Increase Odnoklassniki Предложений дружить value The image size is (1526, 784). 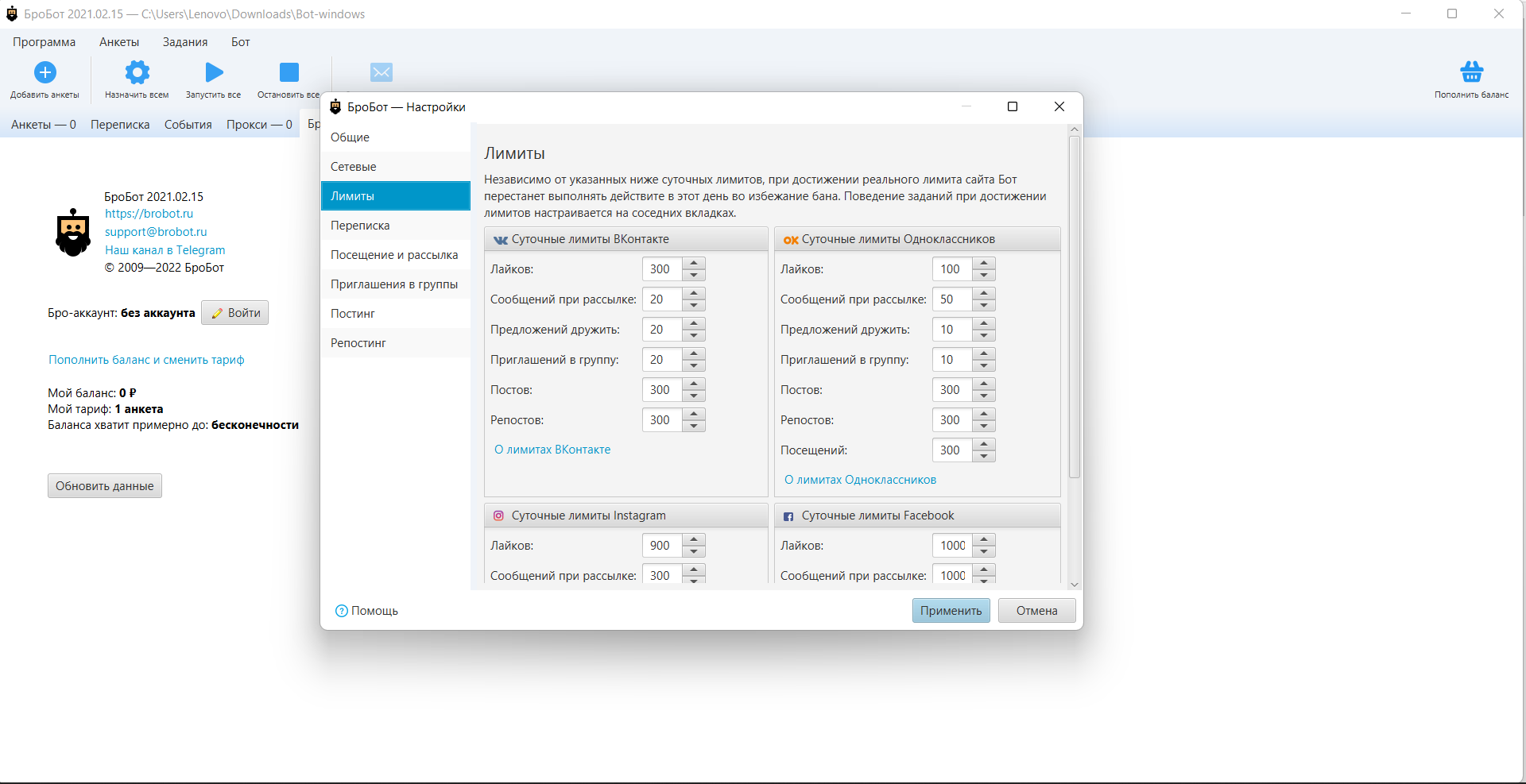(x=984, y=323)
